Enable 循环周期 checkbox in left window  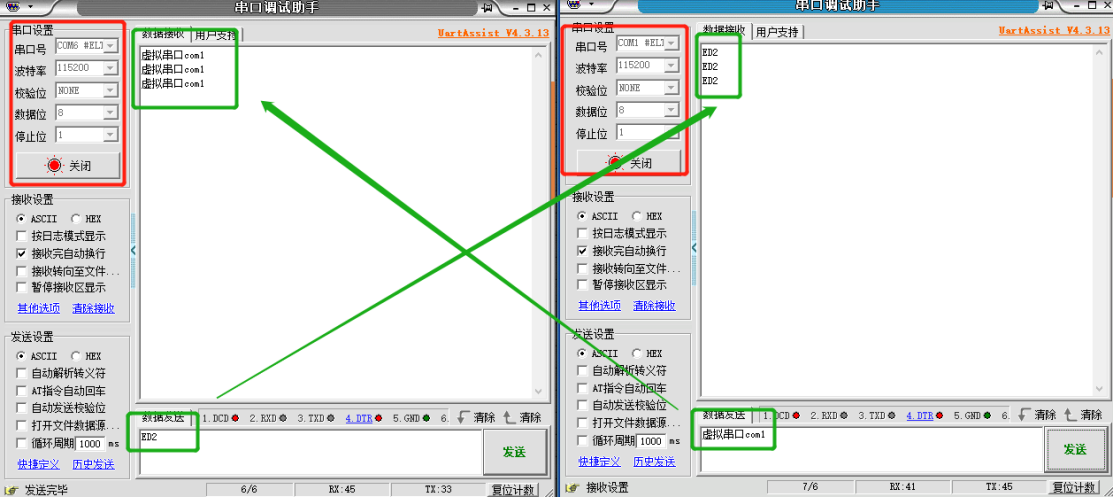(22, 442)
